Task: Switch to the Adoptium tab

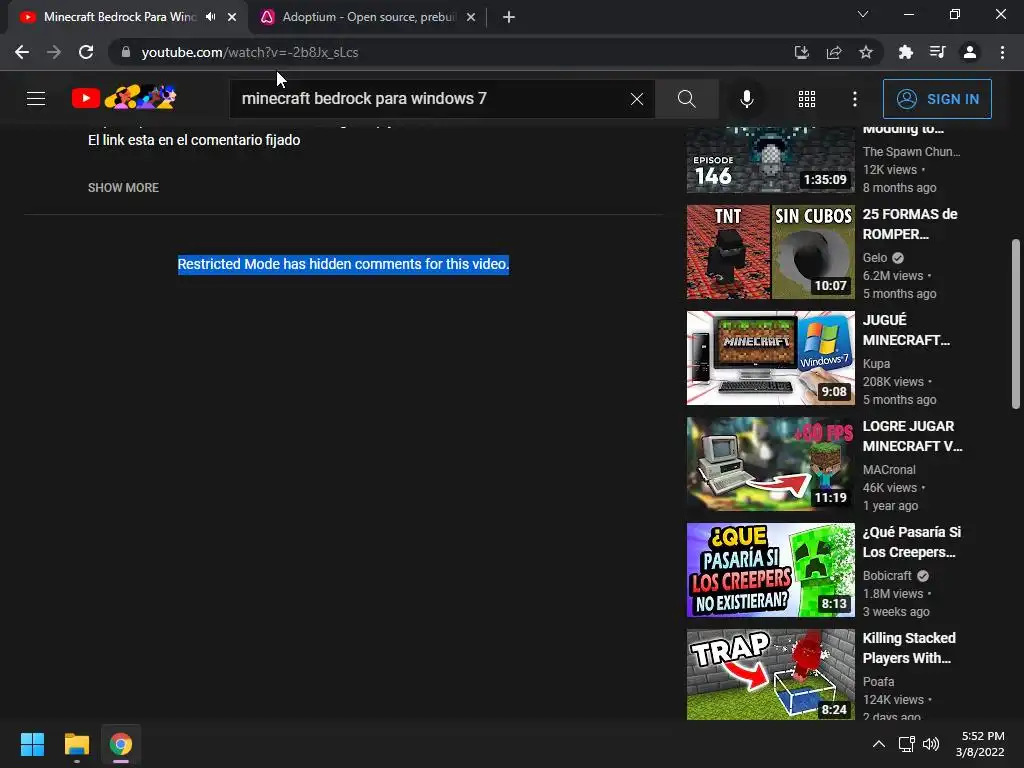Action: [x=368, y=17]
